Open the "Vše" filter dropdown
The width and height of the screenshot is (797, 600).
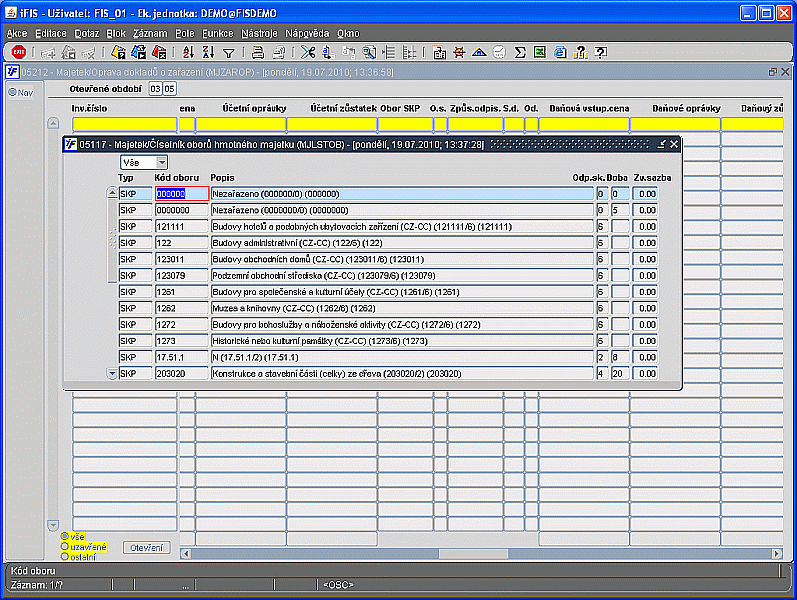point(161,162)
